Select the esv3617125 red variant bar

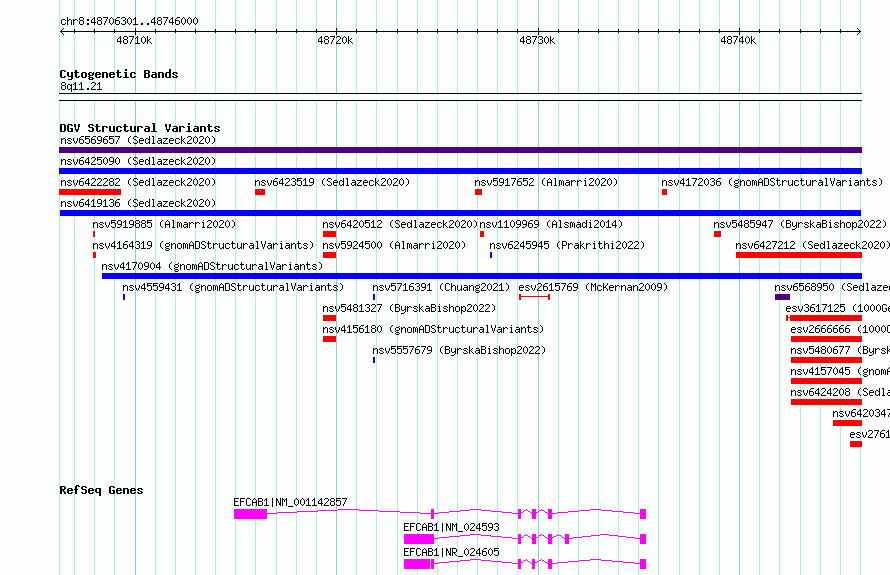[824, 318]
